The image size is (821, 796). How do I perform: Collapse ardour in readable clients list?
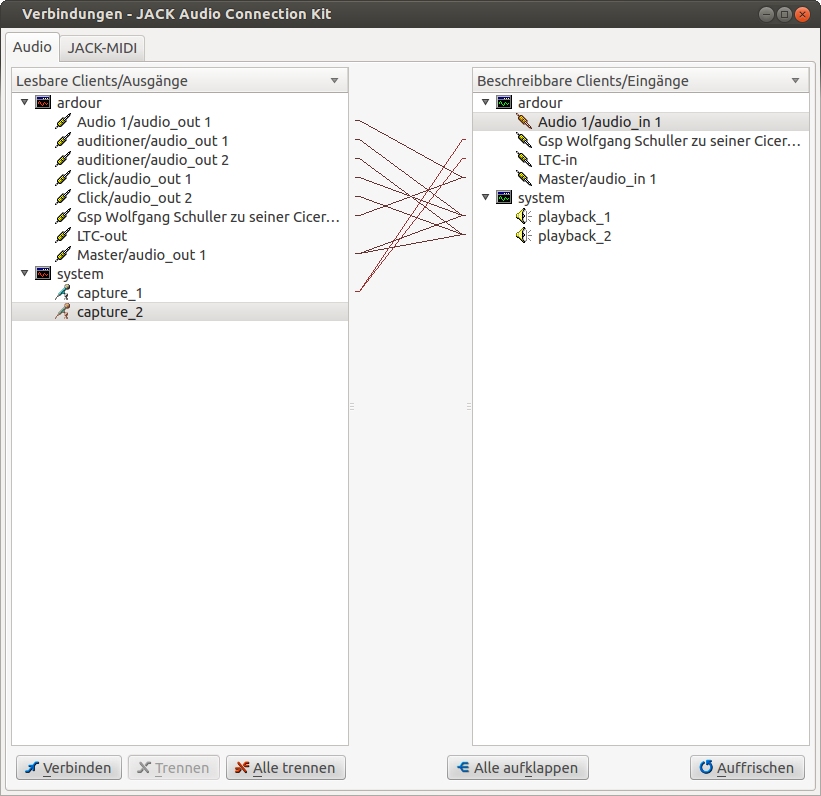click(x=24, y=102)
